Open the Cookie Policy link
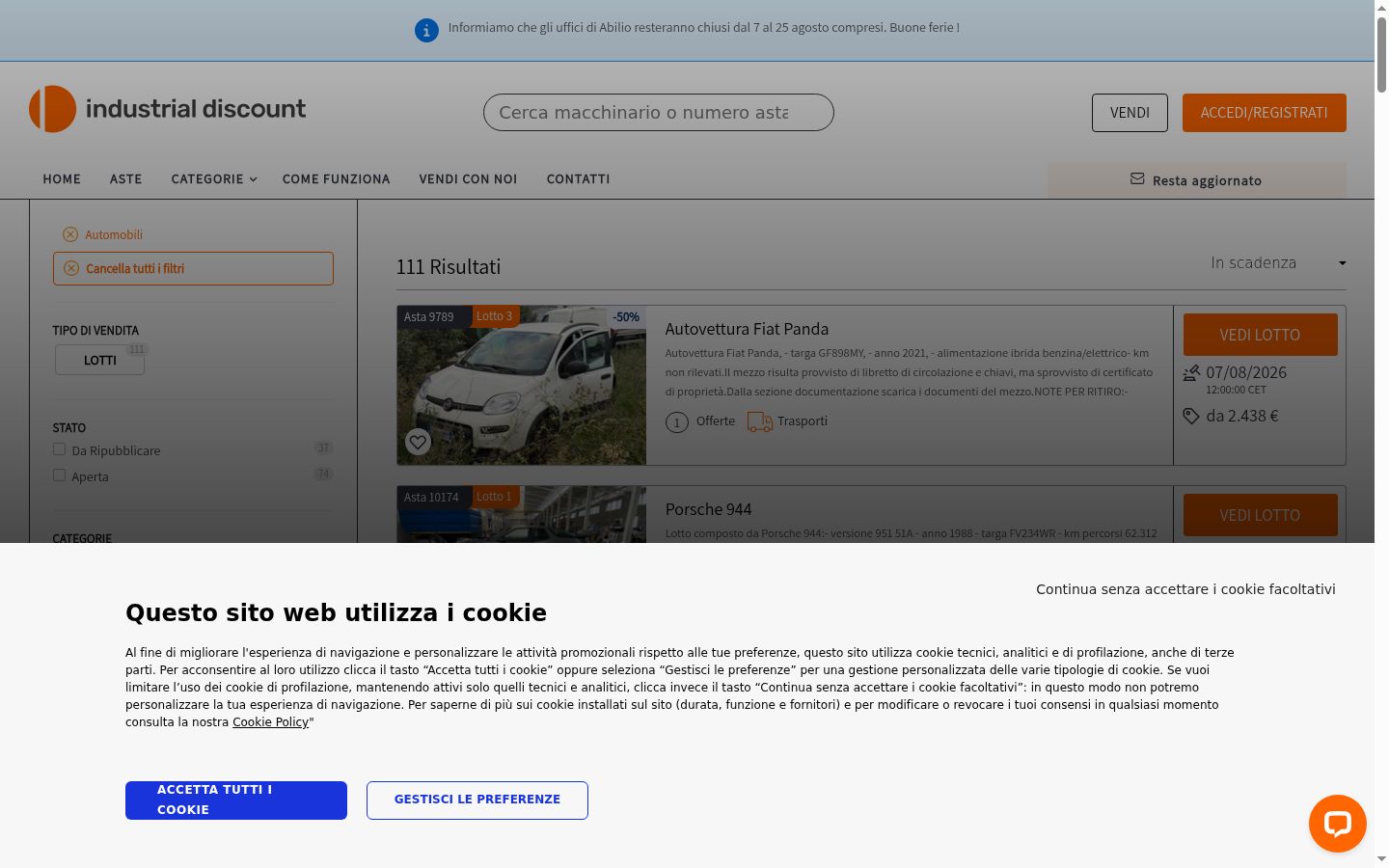This screenshot has height=868, width=1389. click(270, 722)
